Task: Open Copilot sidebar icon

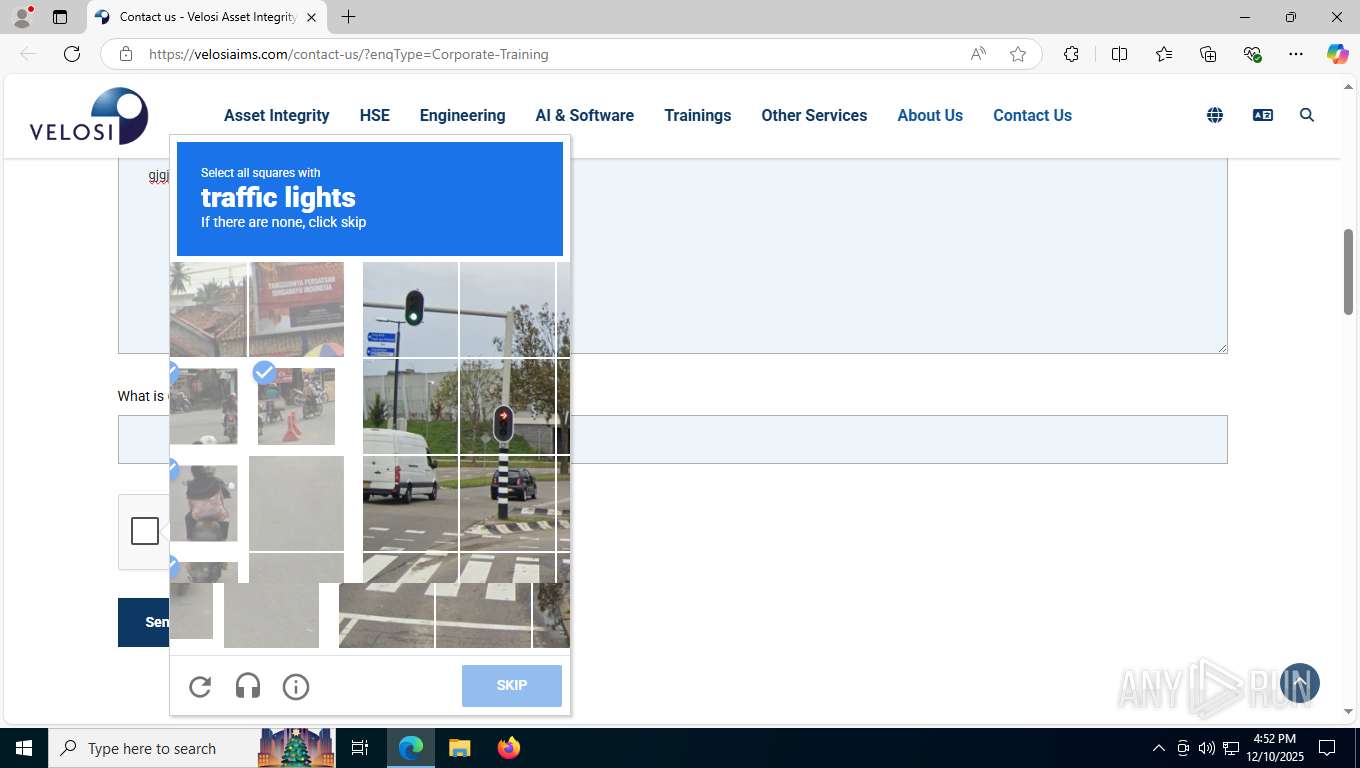Action: pyautogui.click(x=1338, y=54)
